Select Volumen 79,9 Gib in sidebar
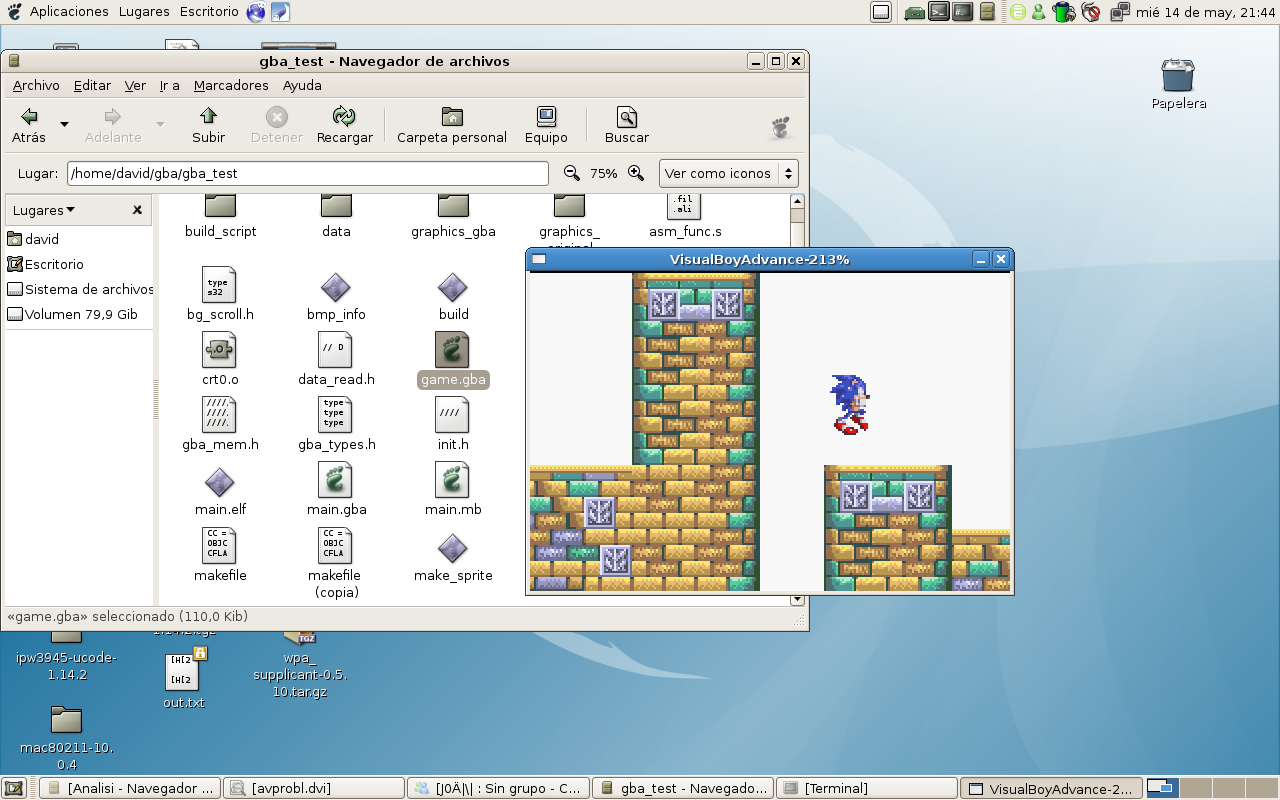The height and width of the screenshot is (800, 1280). [72, 314]
